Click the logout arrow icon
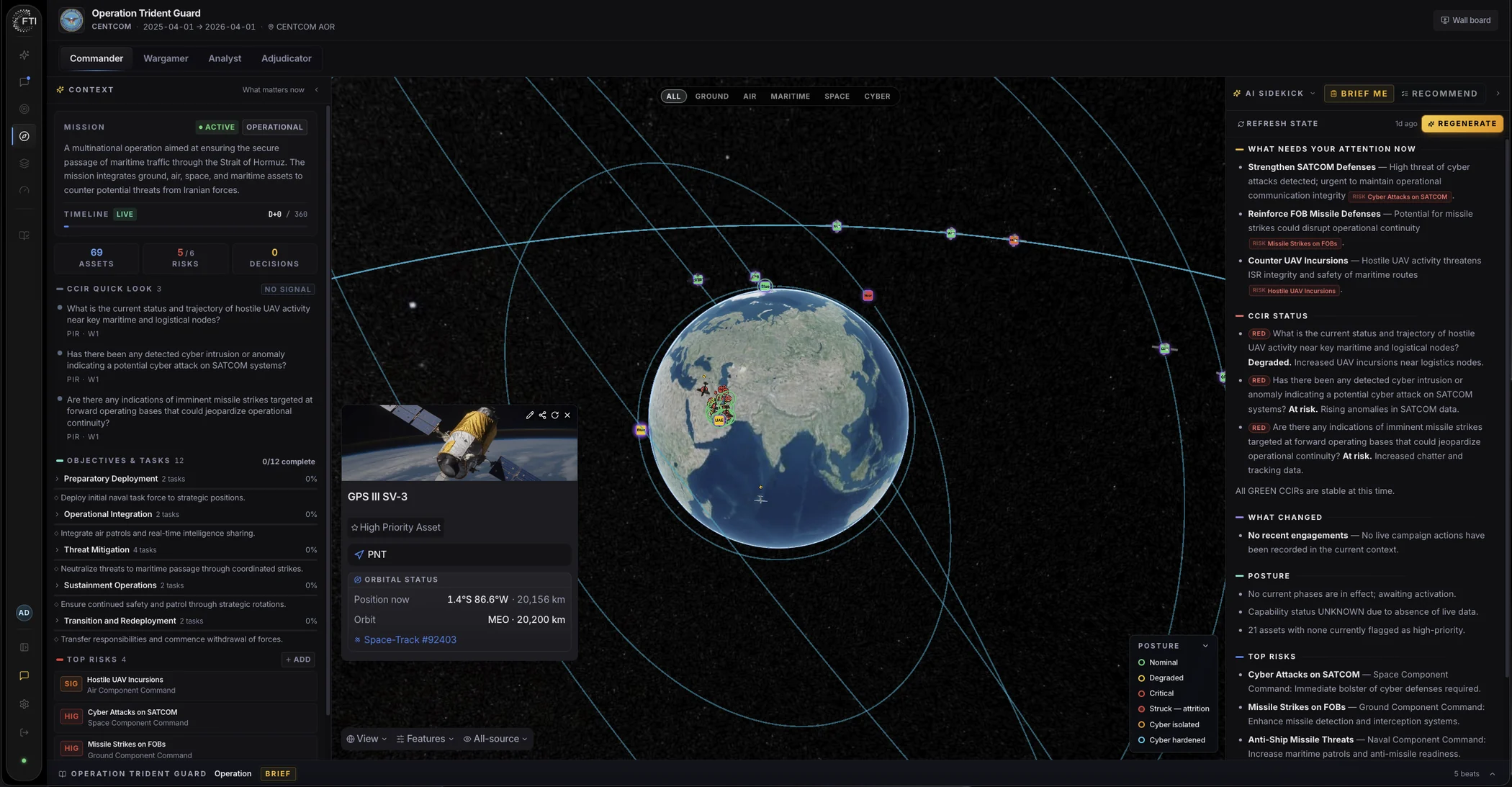Screen dimensions: 1512x787 point(24,732)
